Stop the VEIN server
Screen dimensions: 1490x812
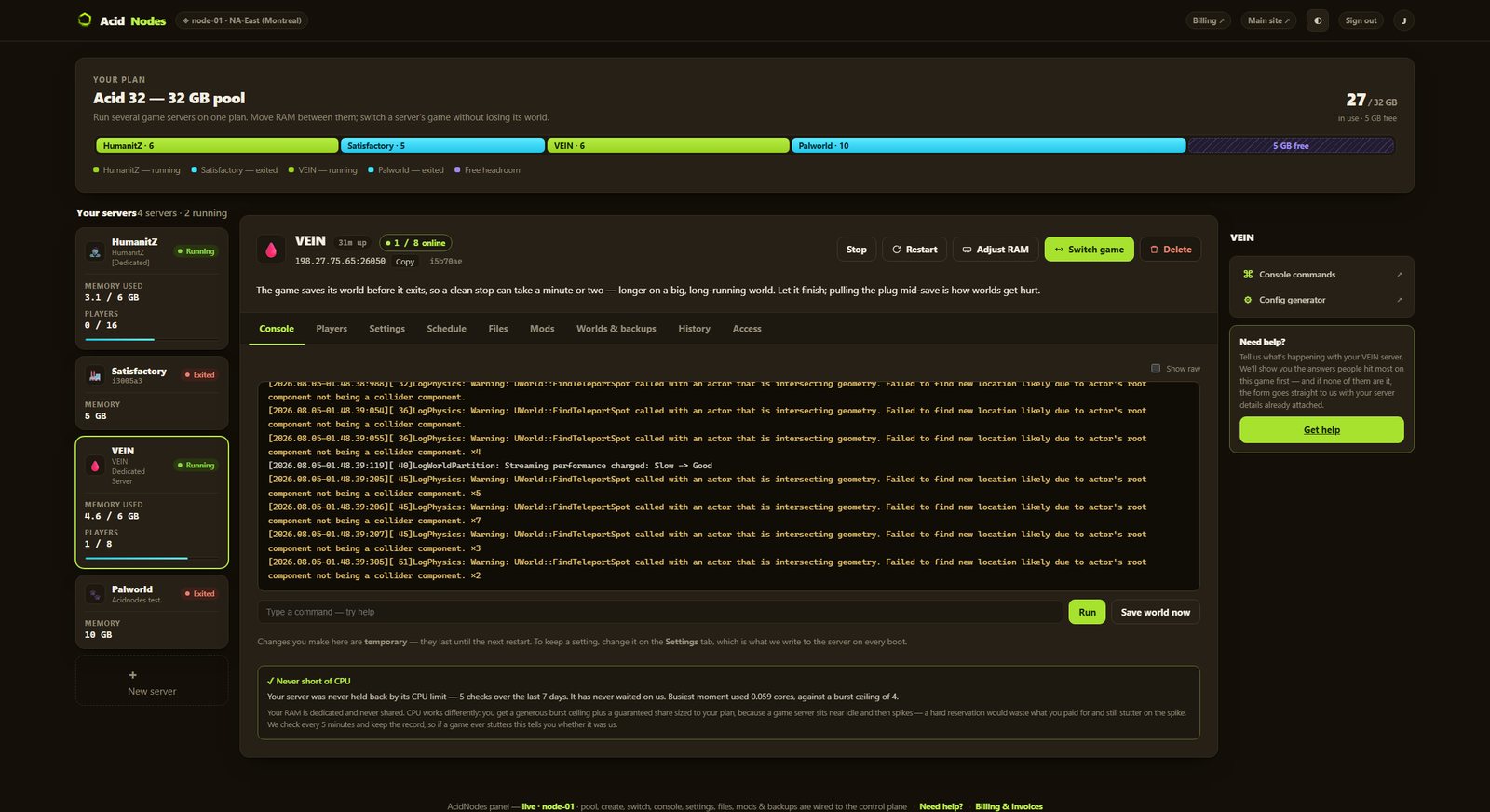coord(857,250)
